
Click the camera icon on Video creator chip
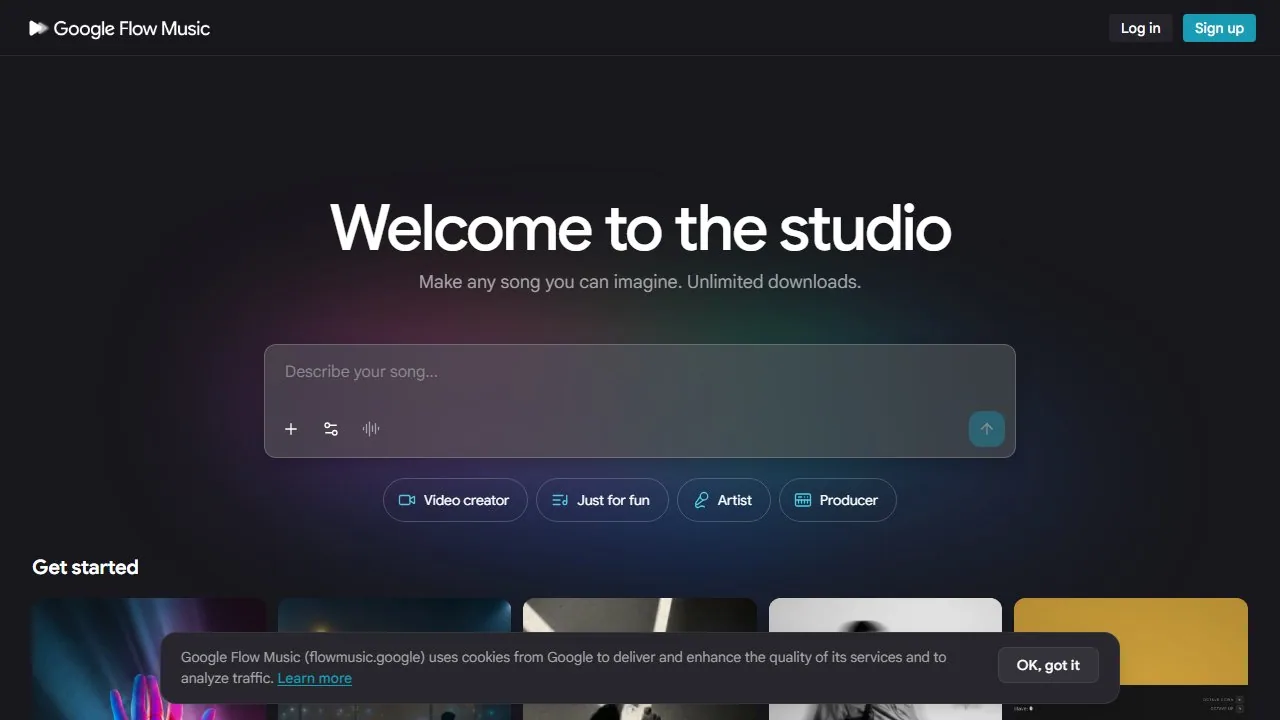pyautogui.click(x=407, y=500)
